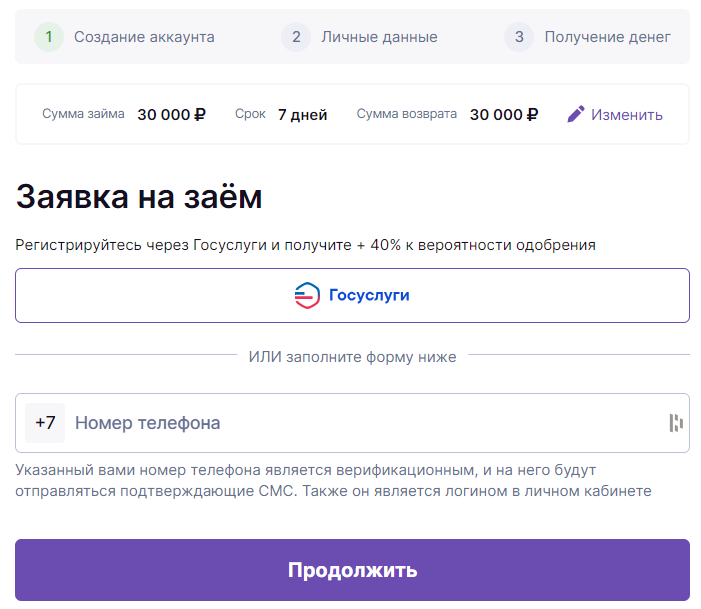Click step 1 circle badge

click(x=49, y=37)
